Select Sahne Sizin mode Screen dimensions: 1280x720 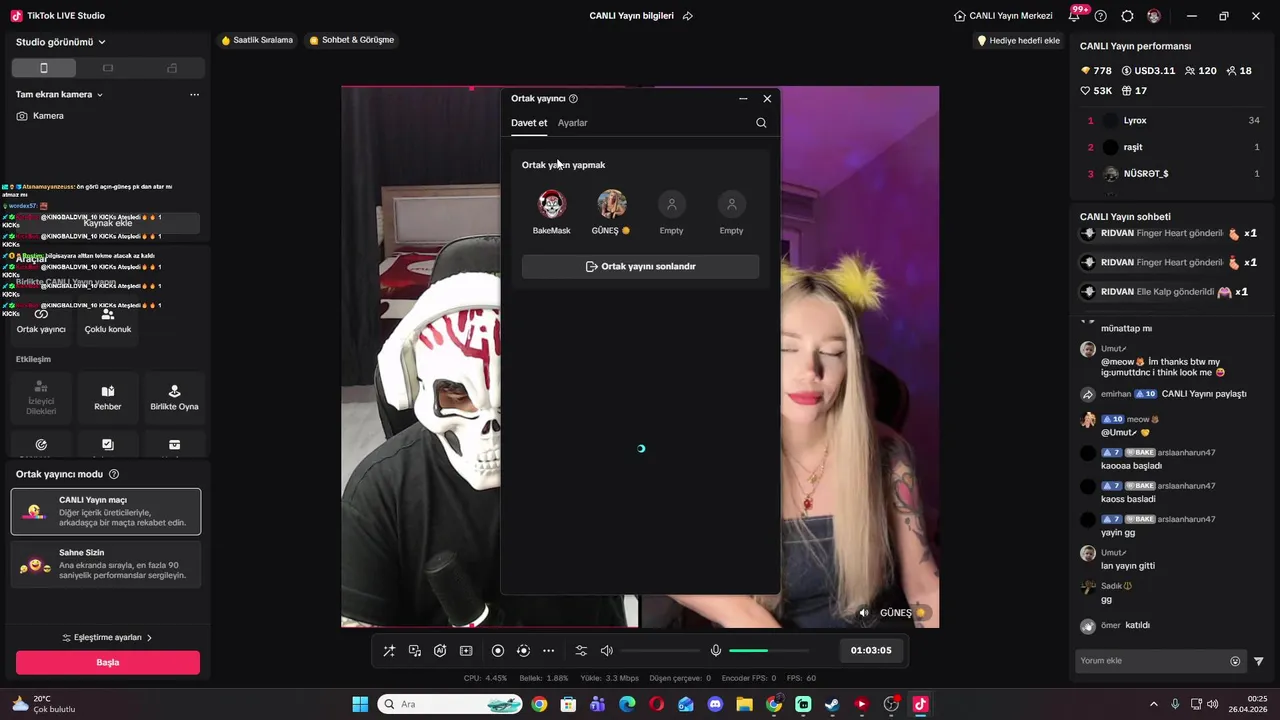coord(106,564)
